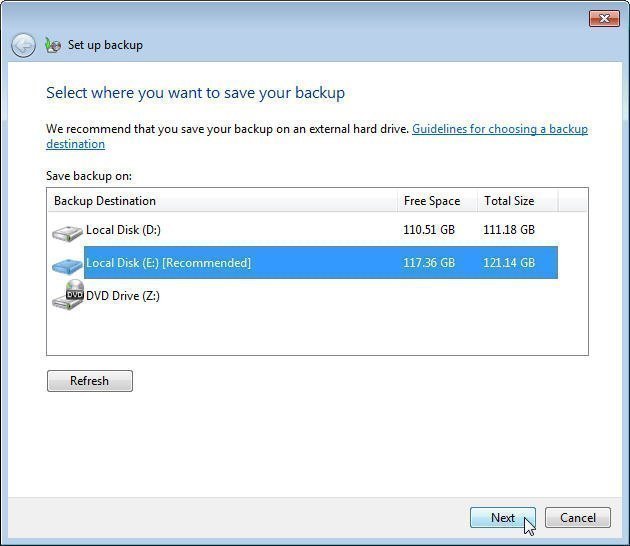Sort by the Total Size column header
The width and height of the screenshot is (630, 546).
coord(509,201)
